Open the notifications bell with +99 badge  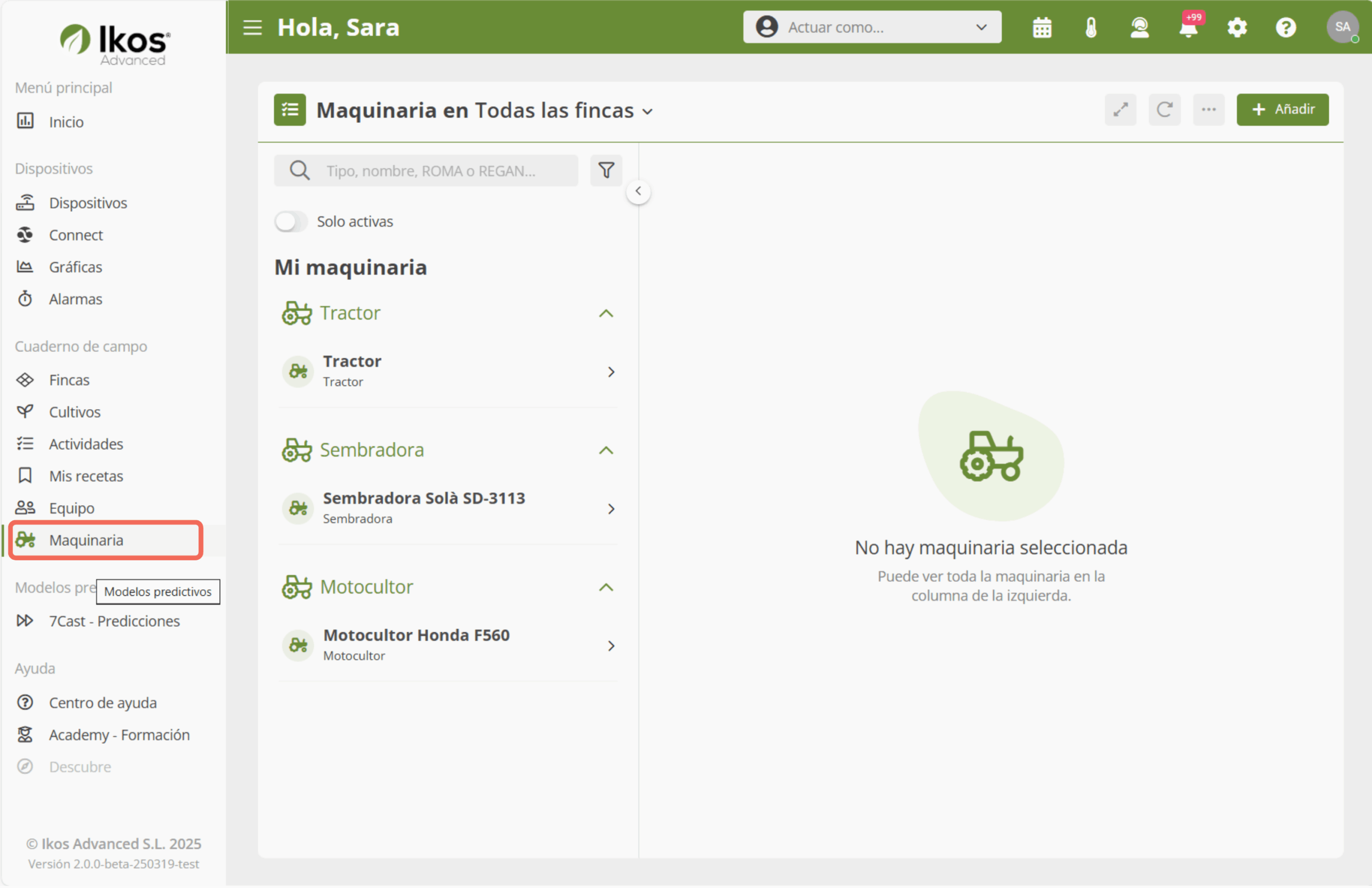pos(1188,27)
